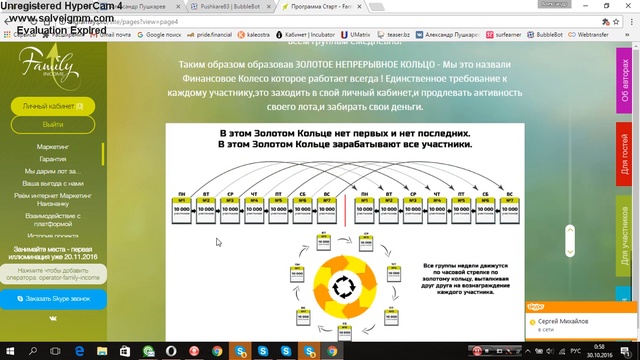
Task: Click the up chevron of the page scroller
Action: pos(570,231)
